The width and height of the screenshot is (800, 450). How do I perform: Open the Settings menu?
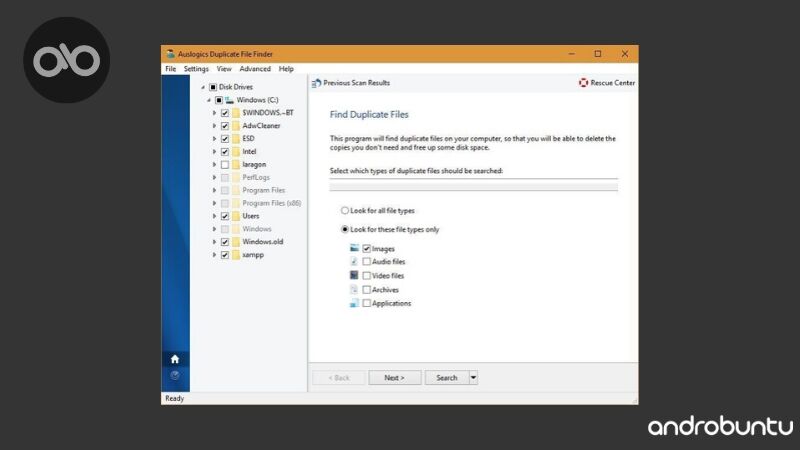point(196,68)
